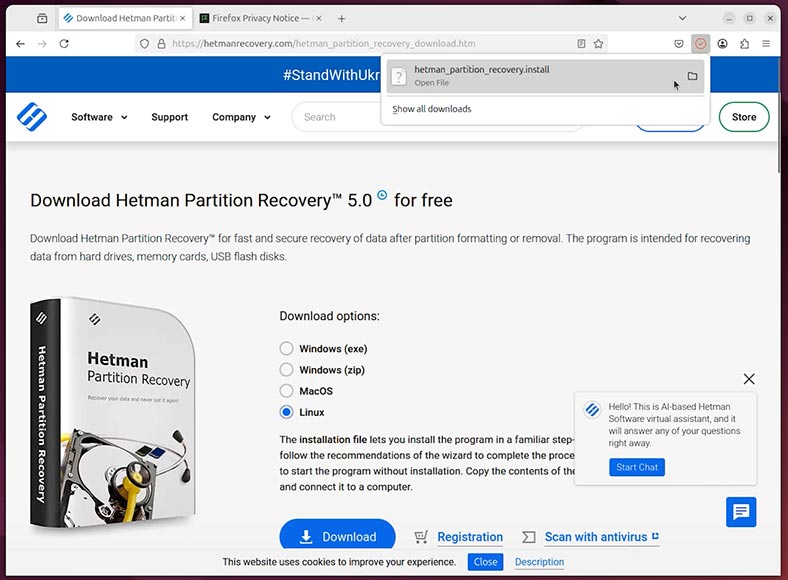The width and height of the screenshot is (788, 580).
Task: Click the URL address bar
Action: tap(372, 44)
